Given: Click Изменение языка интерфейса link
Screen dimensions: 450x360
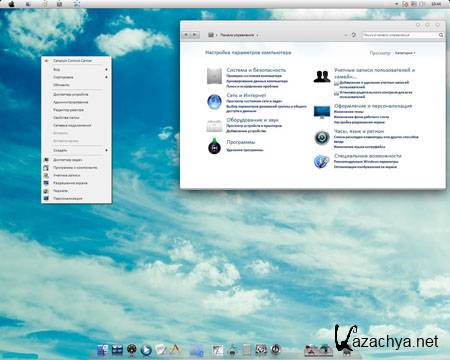Looking at the screenshot, I should (359, 147).
